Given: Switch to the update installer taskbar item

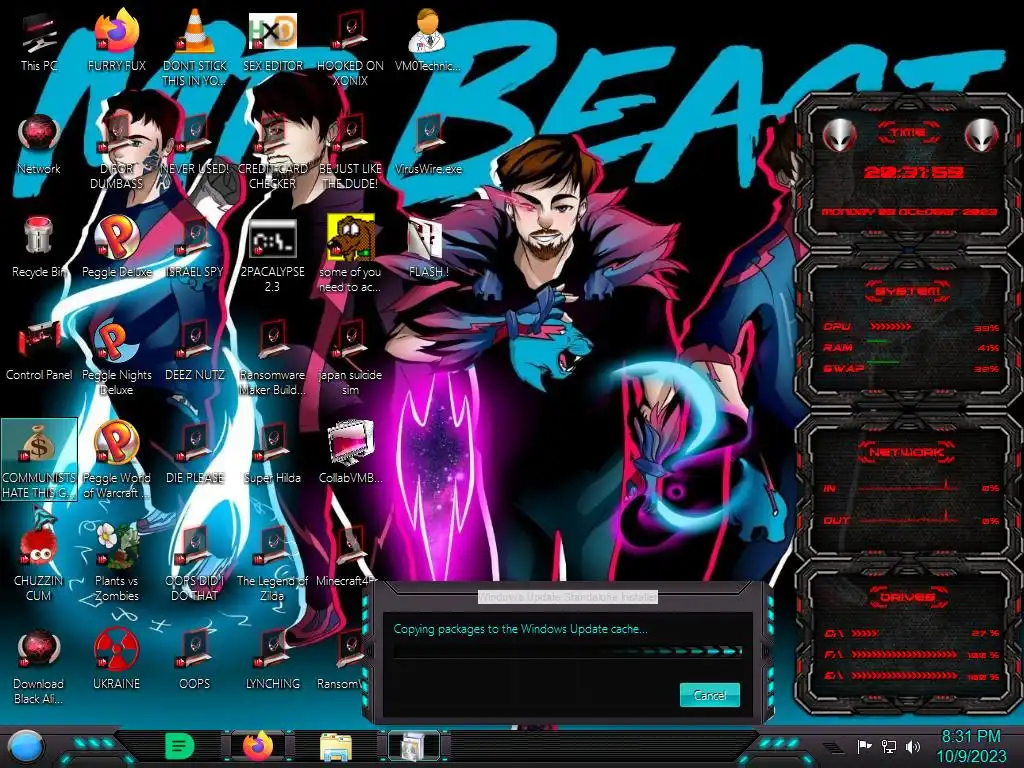Looking at the screenshot, I should tap(413, 746).
